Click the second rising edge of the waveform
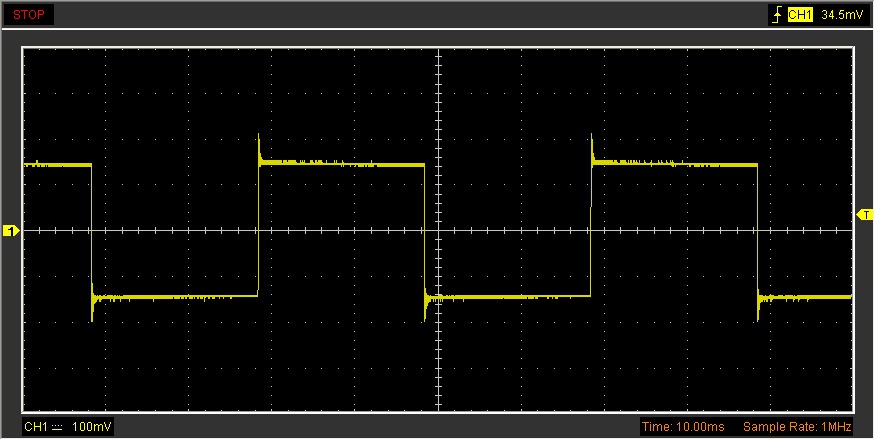 (591, 230)
